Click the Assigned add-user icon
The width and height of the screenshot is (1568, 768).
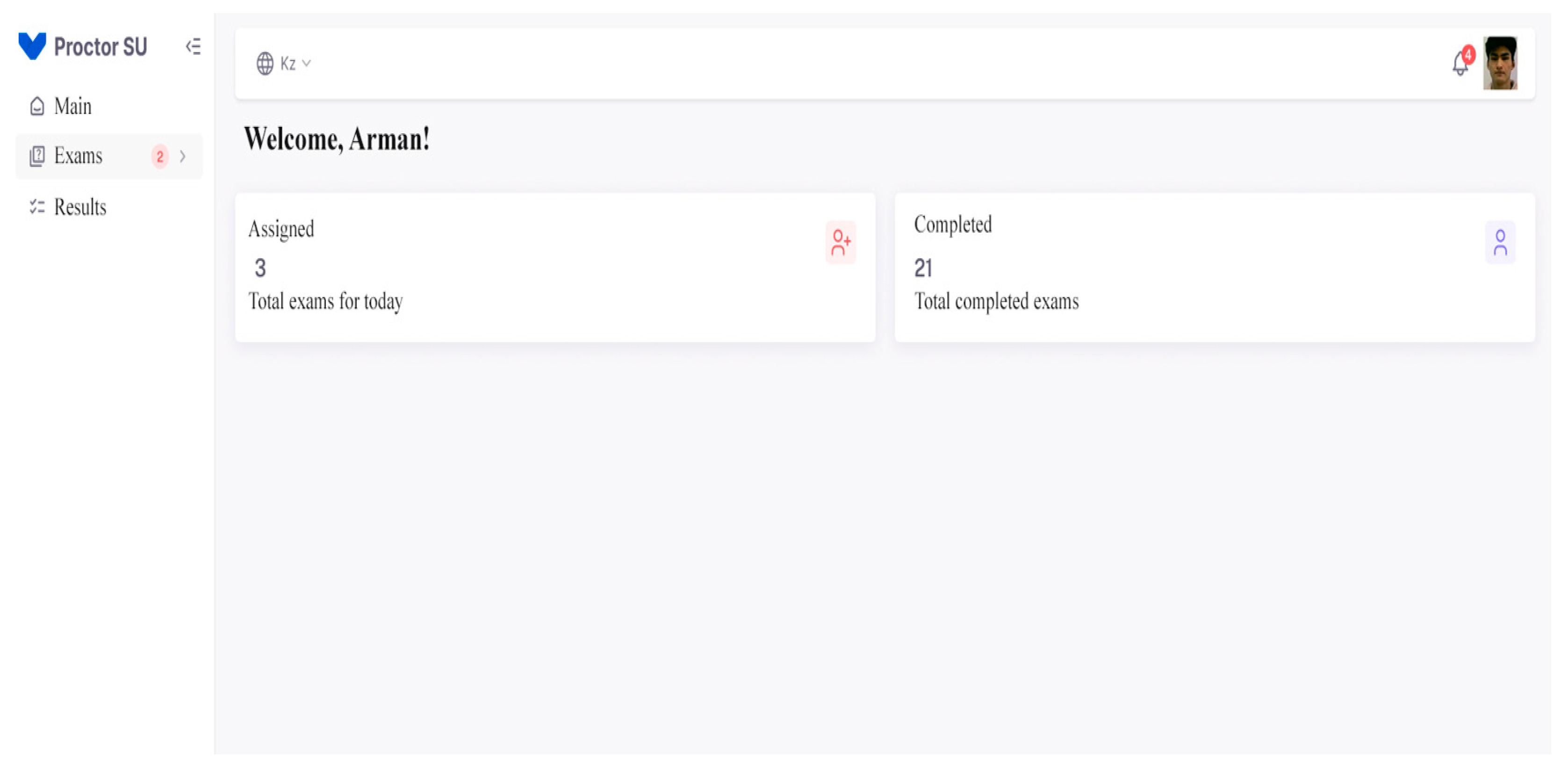[841, 242]
